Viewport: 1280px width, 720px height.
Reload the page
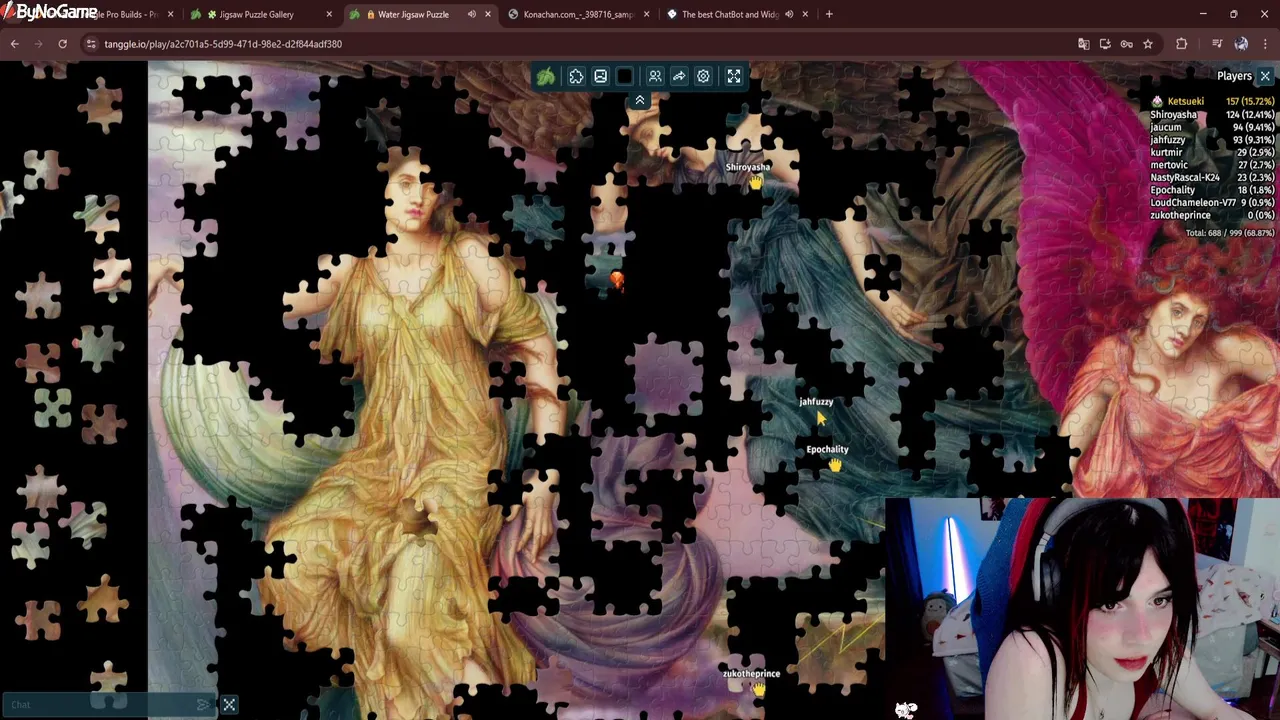[x=62, y=44]
